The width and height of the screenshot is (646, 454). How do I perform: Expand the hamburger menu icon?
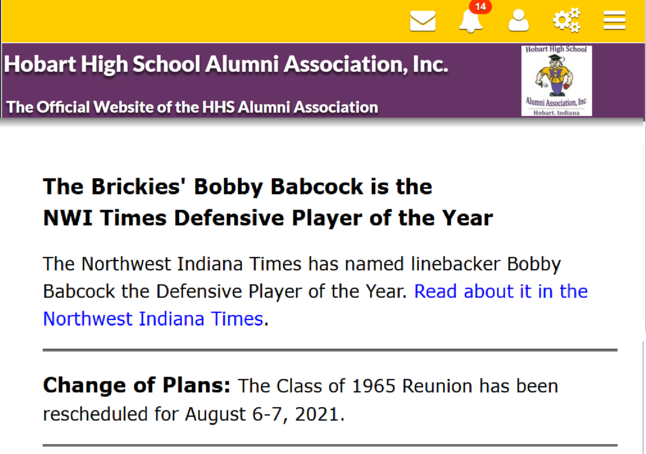tap(614, 21)
